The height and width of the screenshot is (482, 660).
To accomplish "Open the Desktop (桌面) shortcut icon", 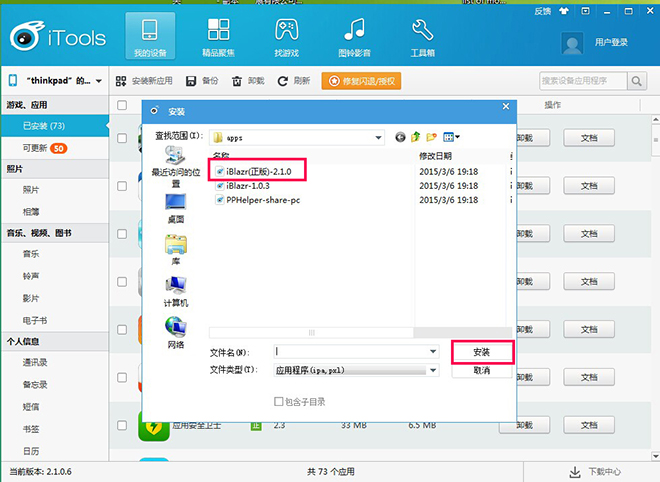I will coord(176,202).
